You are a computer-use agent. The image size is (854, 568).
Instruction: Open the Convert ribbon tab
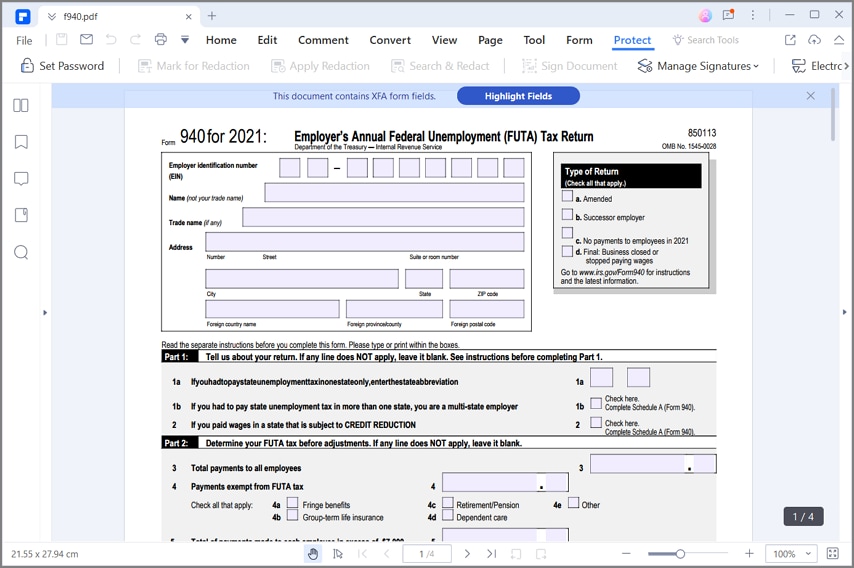(x=390, y=40)
